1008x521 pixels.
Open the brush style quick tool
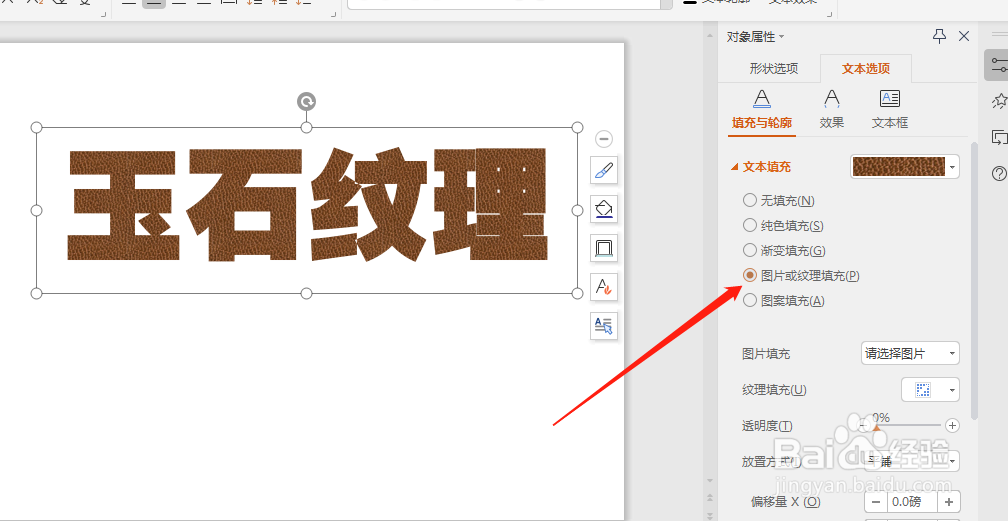coord(604,170)
